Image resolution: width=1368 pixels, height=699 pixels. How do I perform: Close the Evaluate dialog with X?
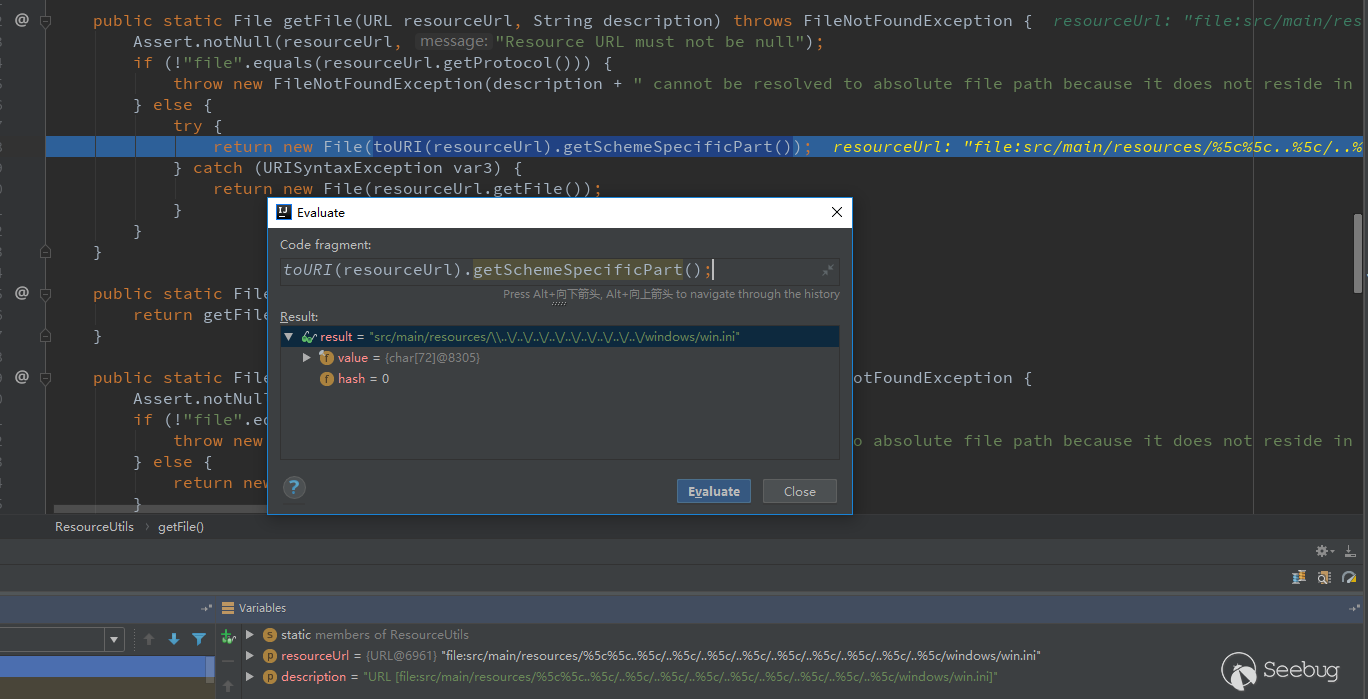click(837, 212)
